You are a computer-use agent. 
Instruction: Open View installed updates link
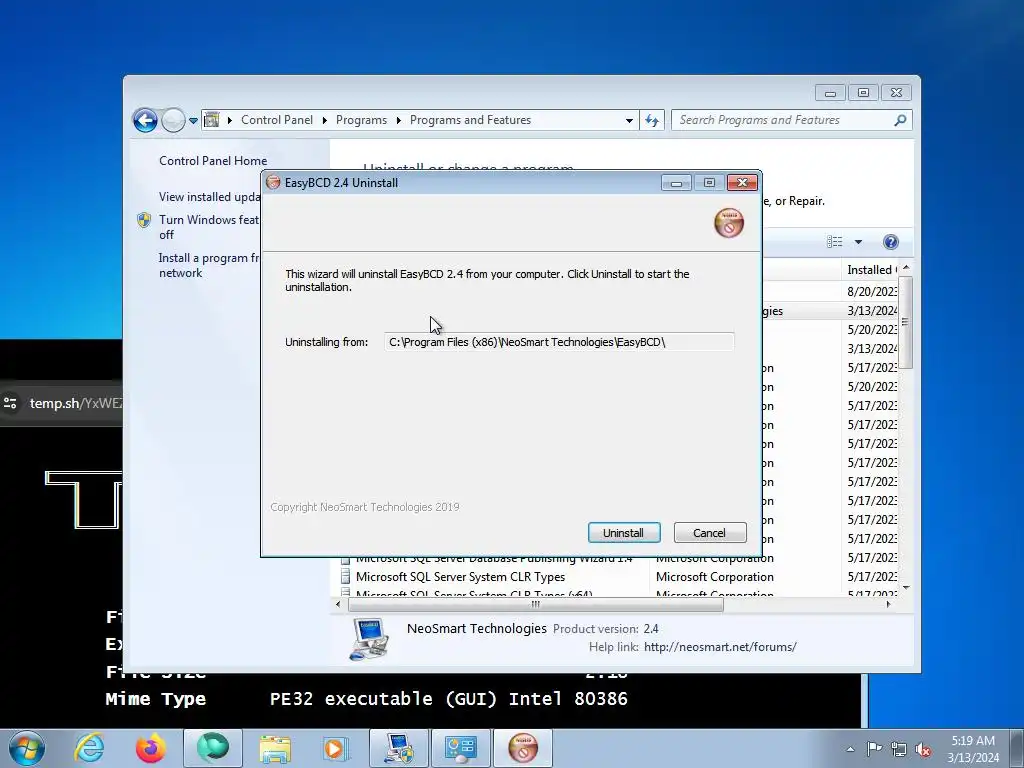pos(210,197)
